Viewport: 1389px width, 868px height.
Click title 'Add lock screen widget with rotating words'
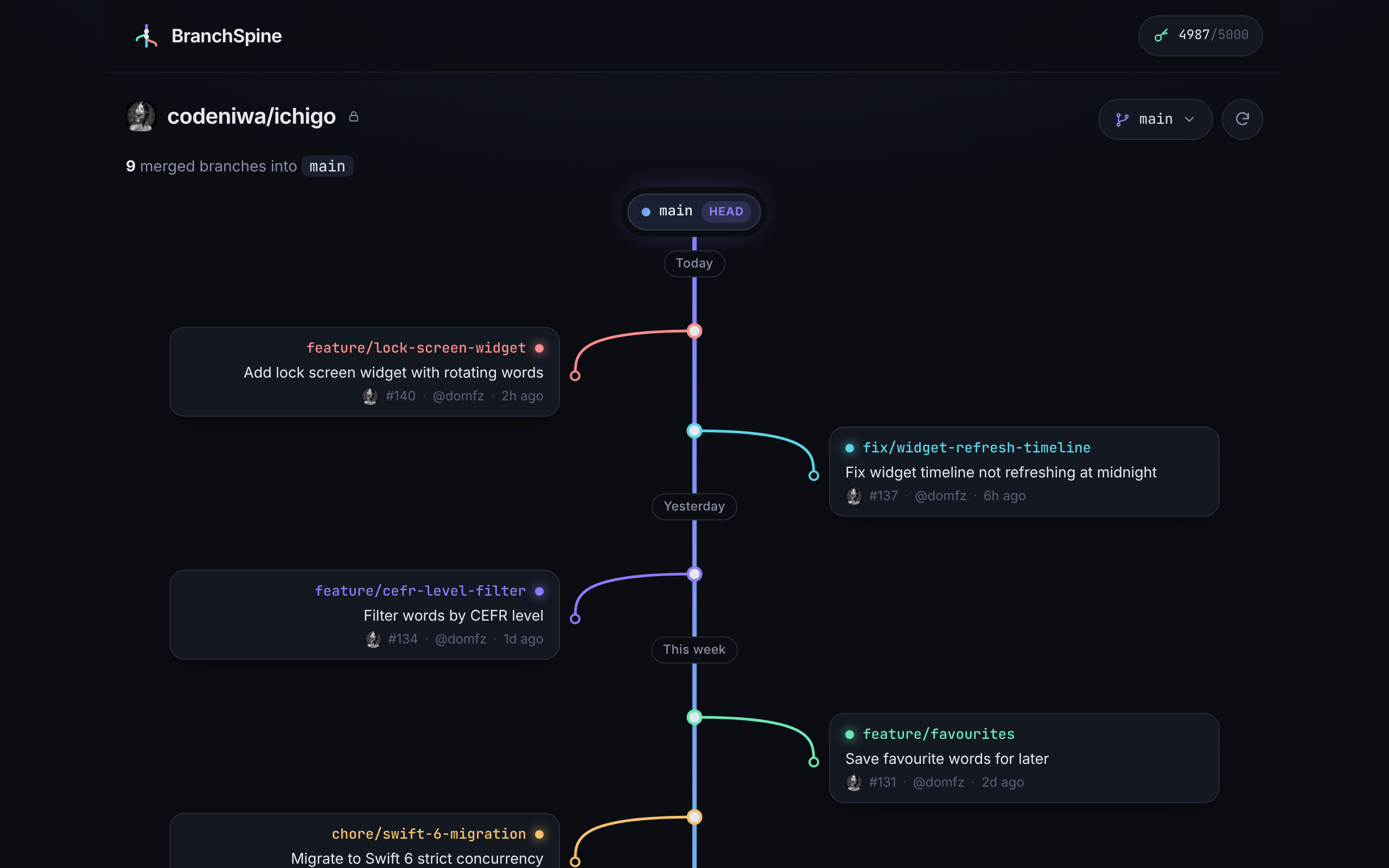pyautogui.click(x=393, y=373)
